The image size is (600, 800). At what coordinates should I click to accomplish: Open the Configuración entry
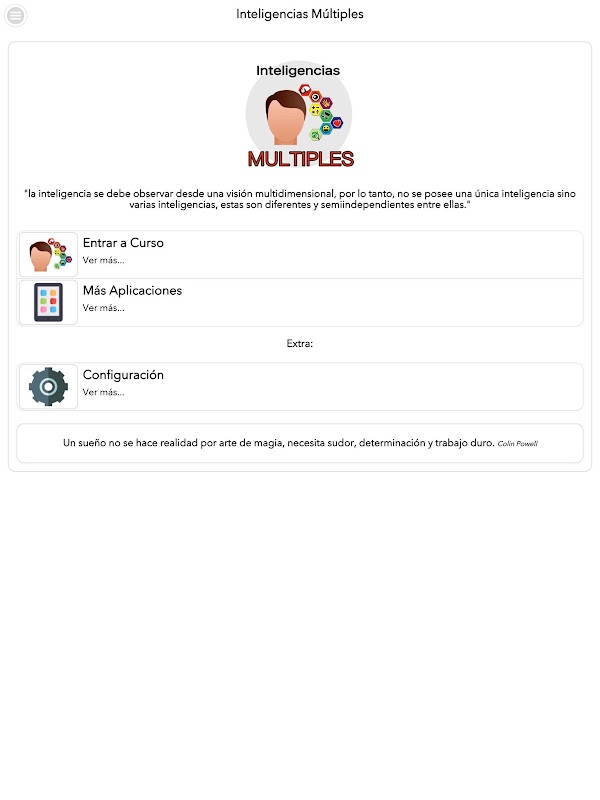pos(300,387)
